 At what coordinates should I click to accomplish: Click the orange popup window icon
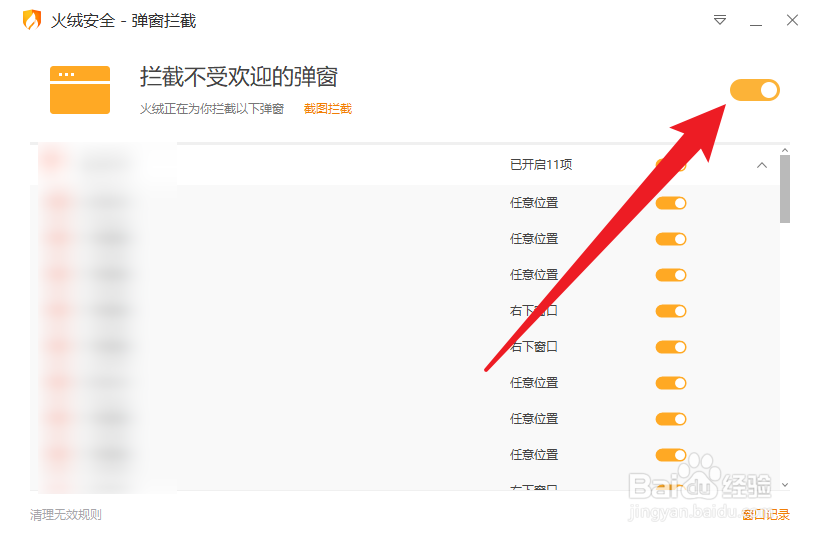tap(80, 90)
